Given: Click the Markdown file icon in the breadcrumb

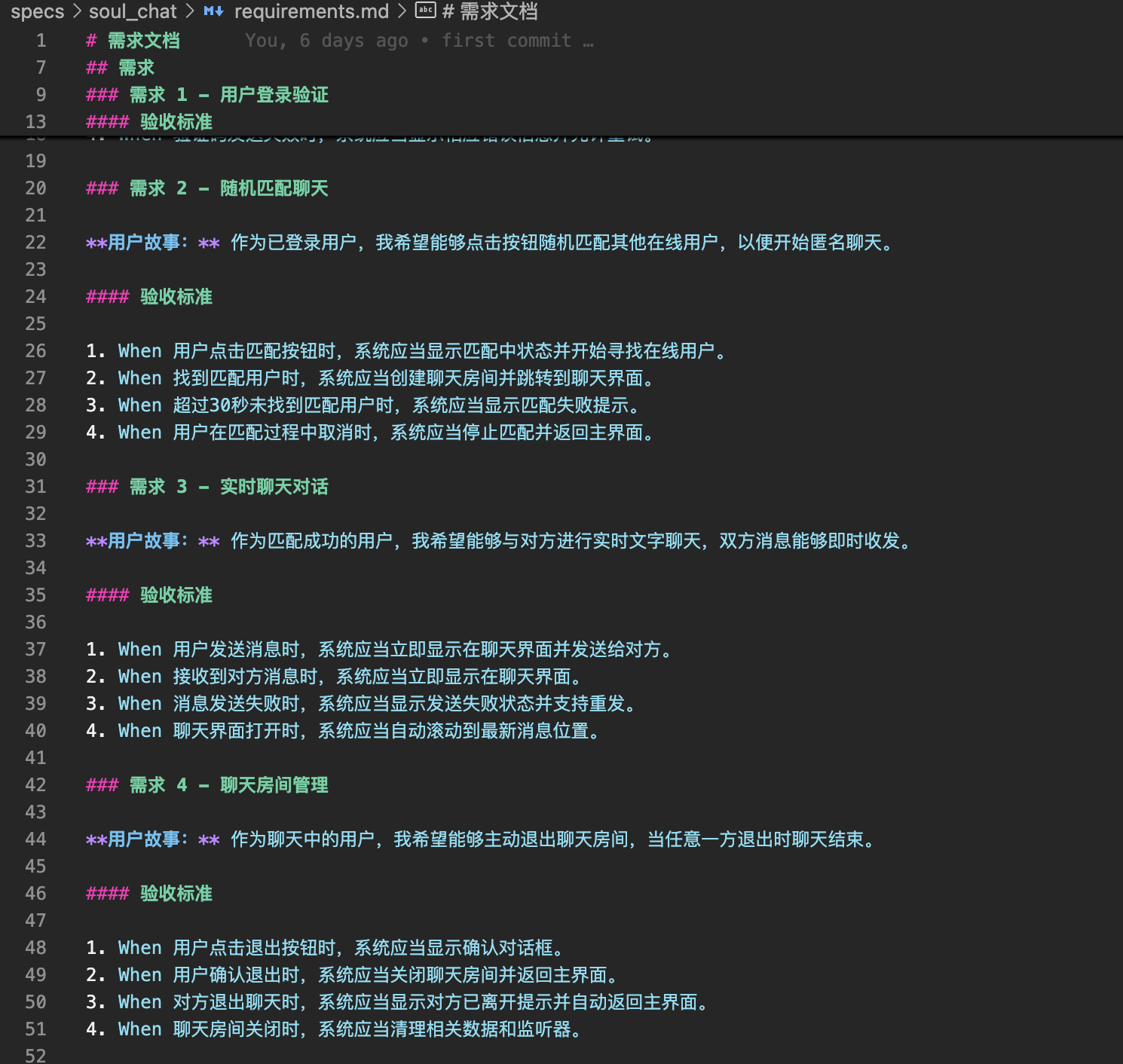Looking at the screenshot, I should click(213, 11).
